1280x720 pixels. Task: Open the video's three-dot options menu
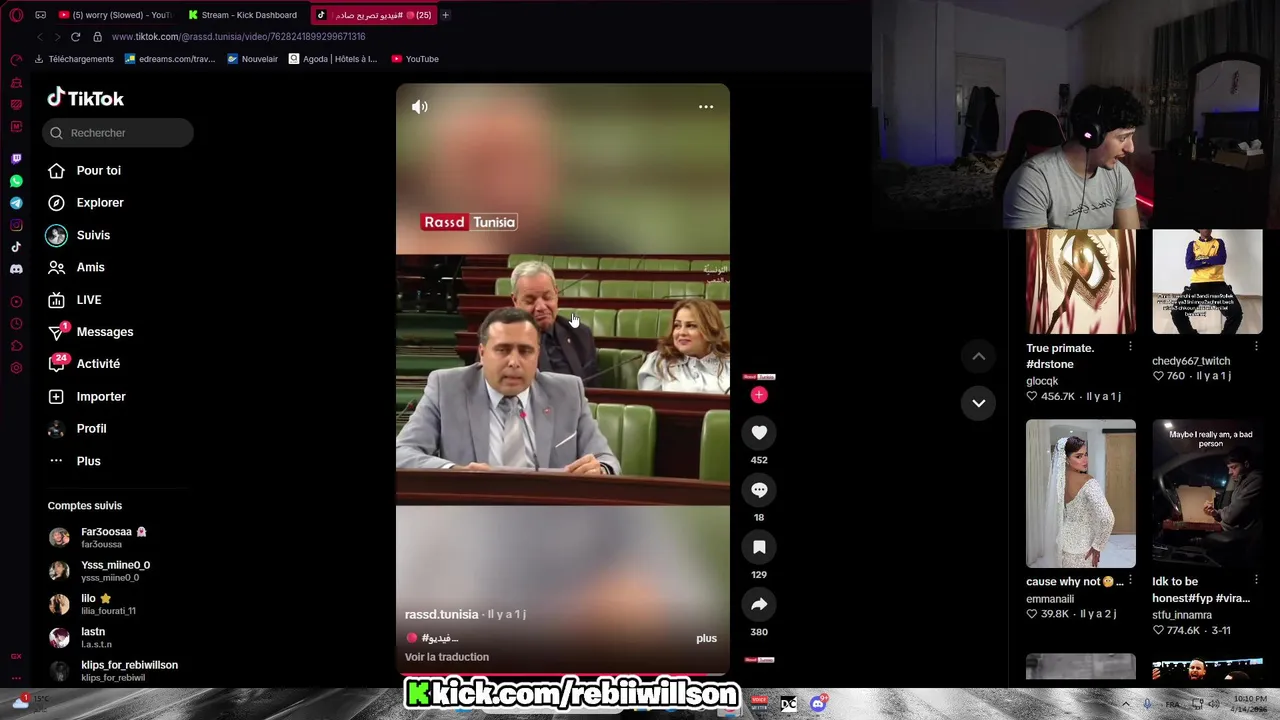(x=706, y=107)
